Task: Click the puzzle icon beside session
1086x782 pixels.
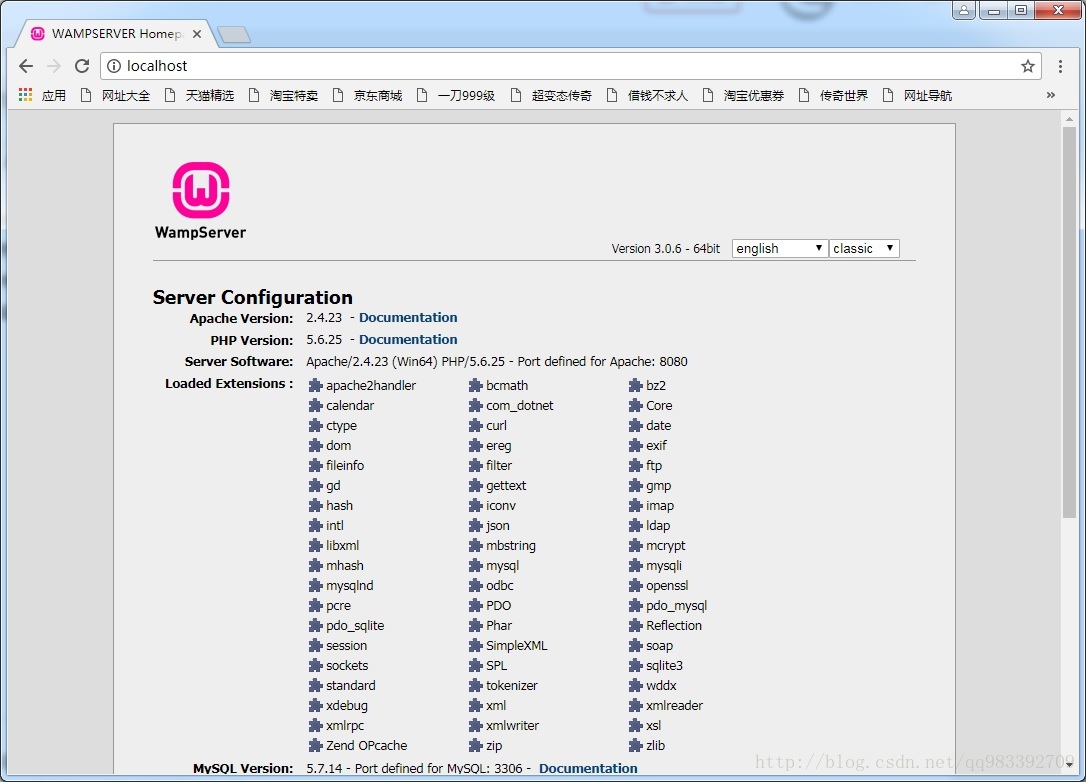Action: pos(315,645)
